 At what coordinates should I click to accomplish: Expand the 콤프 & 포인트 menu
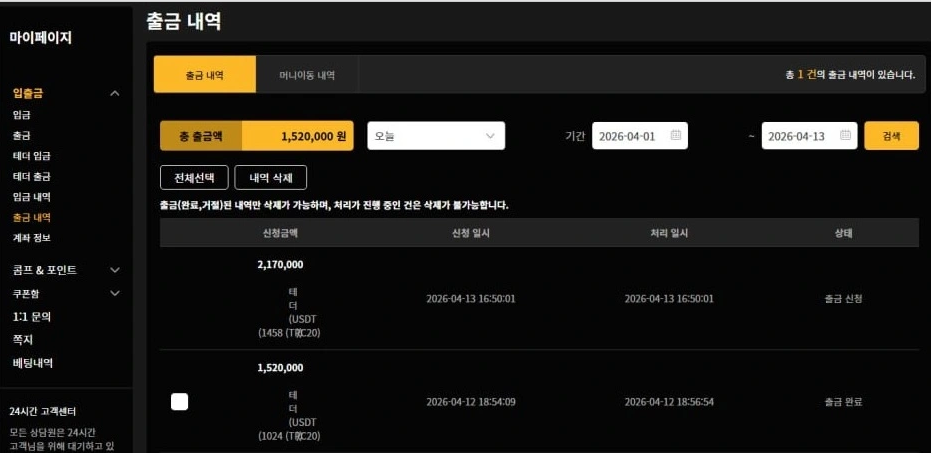[x=114, y=270]
